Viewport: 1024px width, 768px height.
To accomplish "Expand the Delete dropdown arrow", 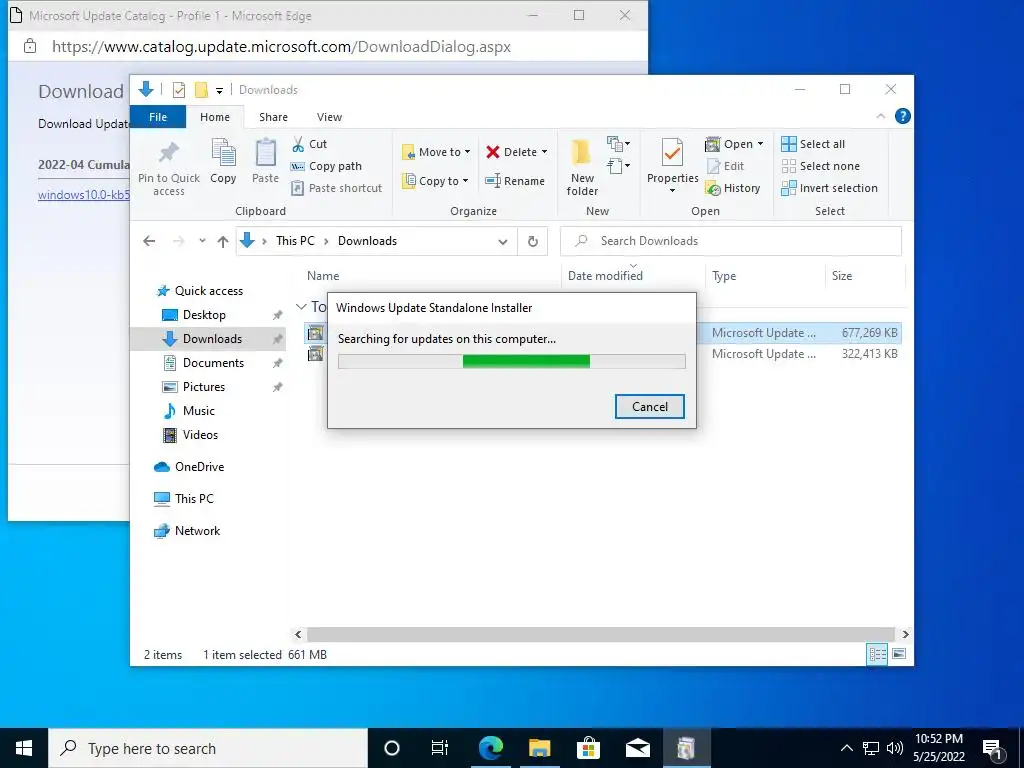I will pyautogui.click(x=544, y=152).
